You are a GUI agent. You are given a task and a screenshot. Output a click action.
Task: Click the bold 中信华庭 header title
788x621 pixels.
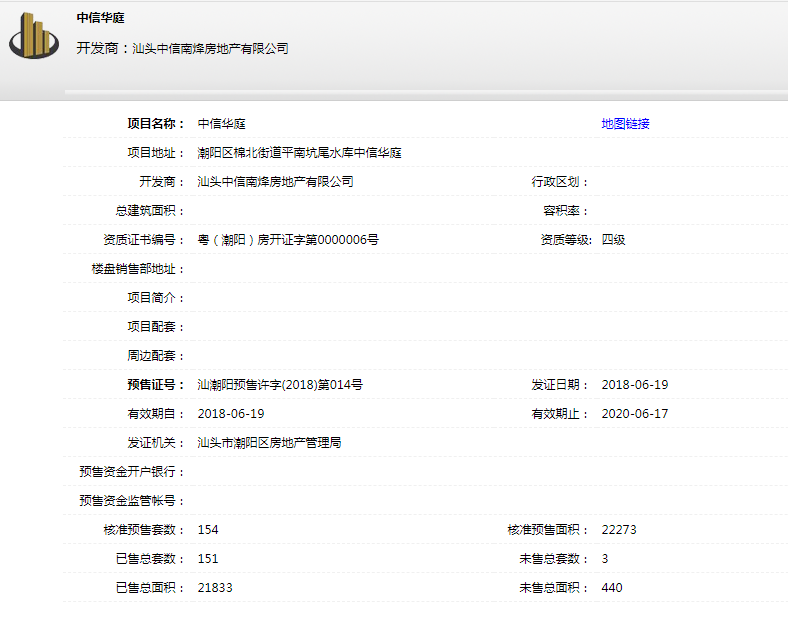tap(101, 18)
